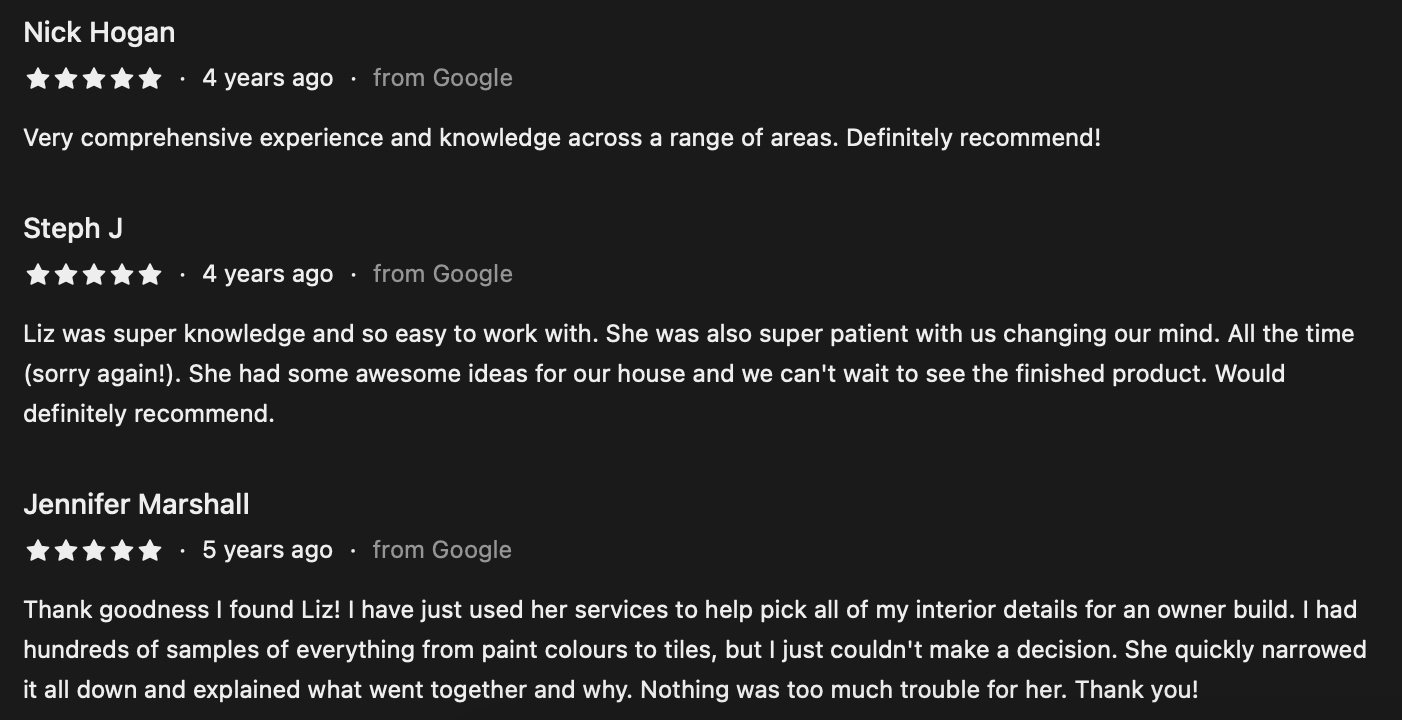Click 'from Google' on Jennifer Marshall's review
Viewport: 1402px width, 720px height.
442,550
